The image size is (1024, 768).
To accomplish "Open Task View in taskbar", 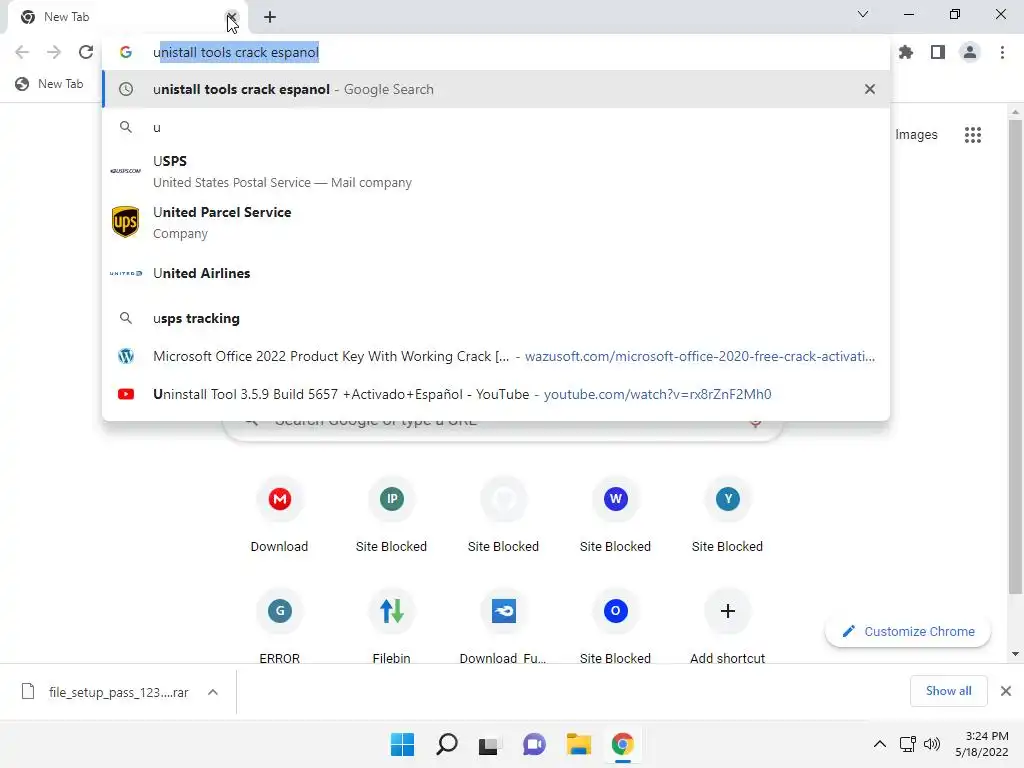I will click(490, 744).
